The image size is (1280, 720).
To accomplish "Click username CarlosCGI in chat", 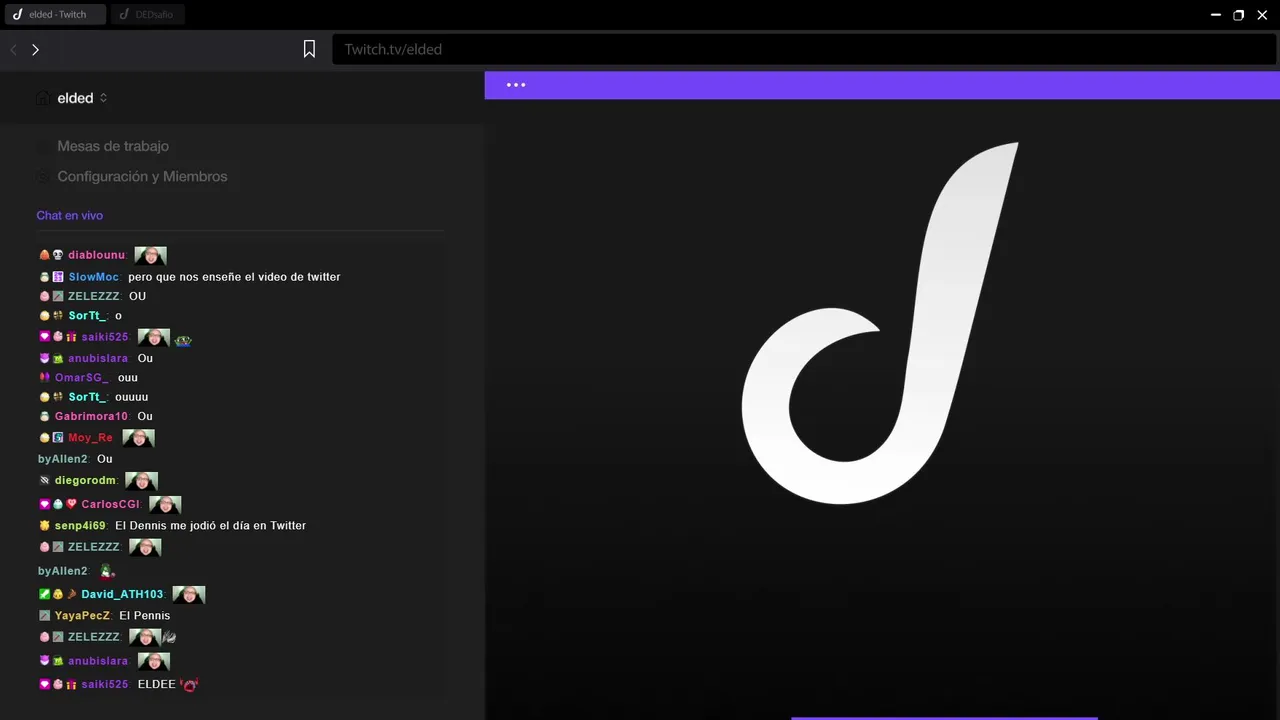I will [110, 505].
